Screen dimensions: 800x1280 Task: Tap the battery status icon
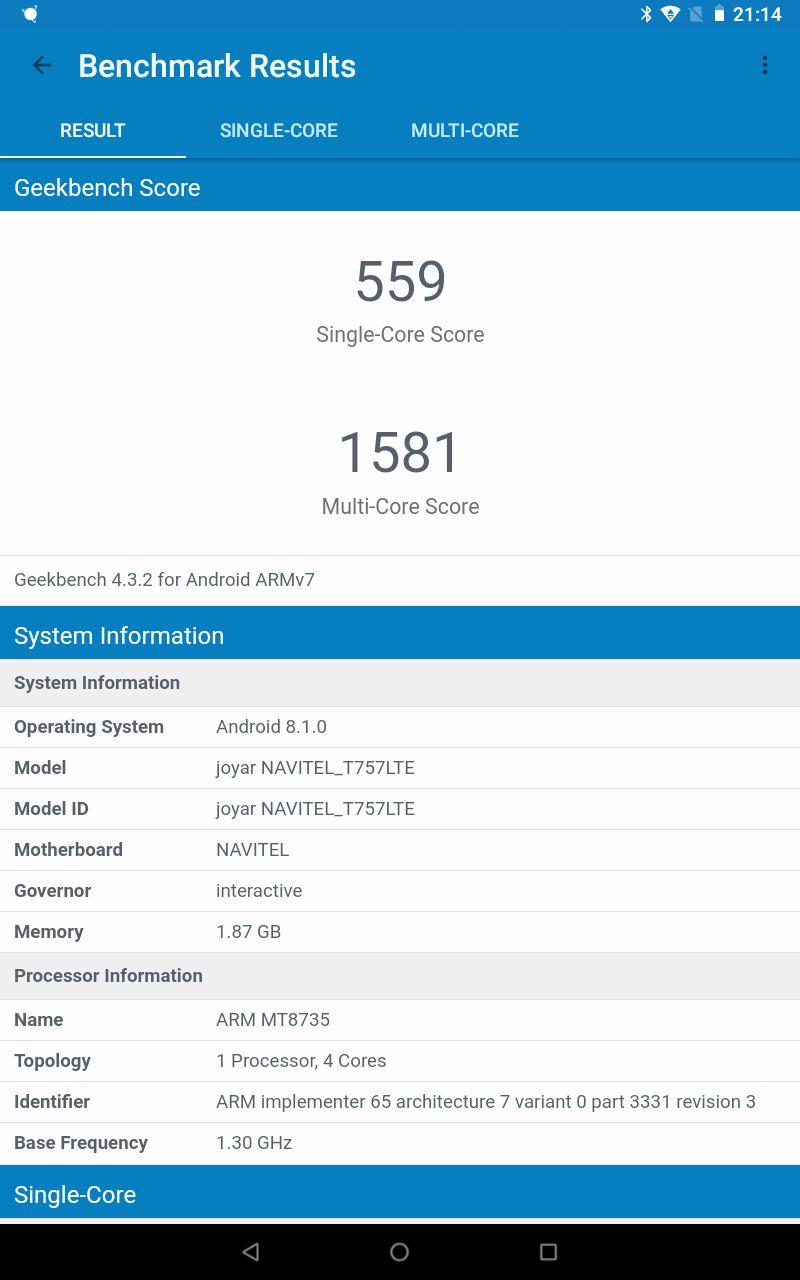point(719,14)
